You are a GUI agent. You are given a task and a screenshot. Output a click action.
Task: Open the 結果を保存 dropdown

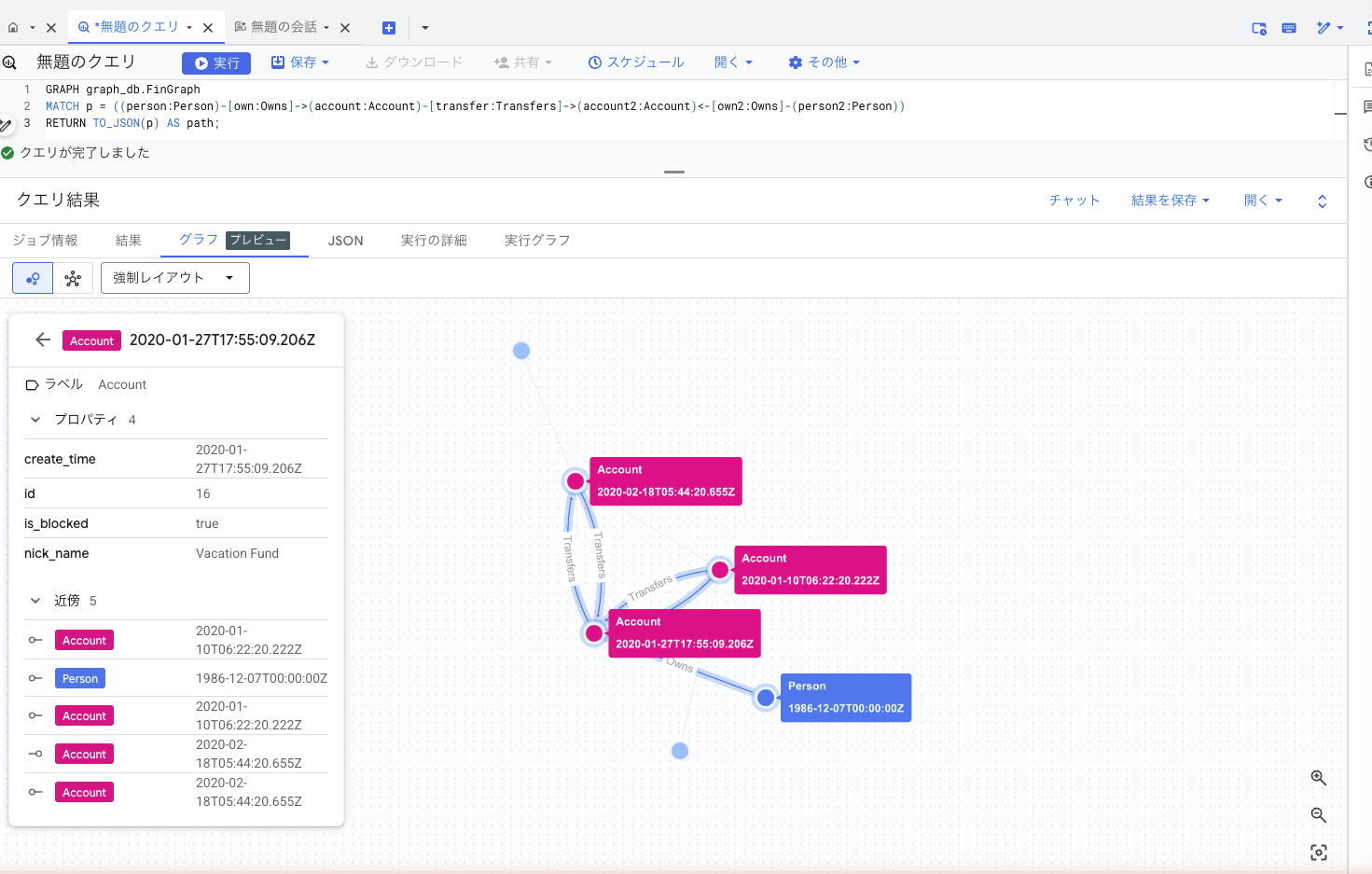[1171, 201]
